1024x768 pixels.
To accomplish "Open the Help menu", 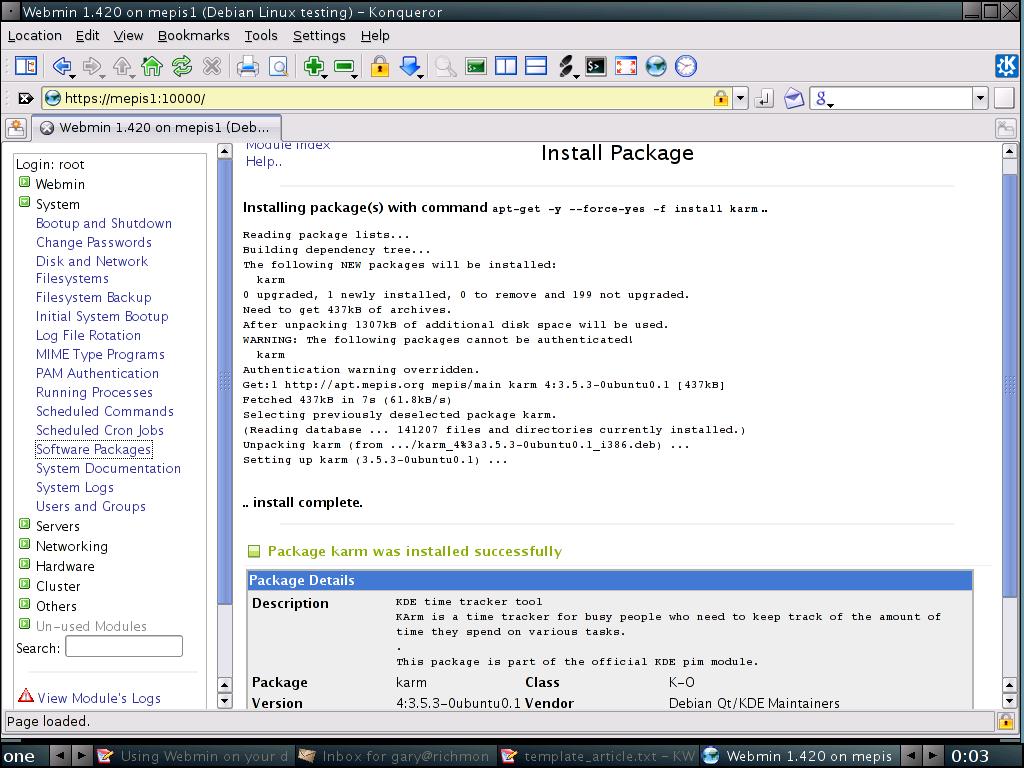I will [375, 35].
